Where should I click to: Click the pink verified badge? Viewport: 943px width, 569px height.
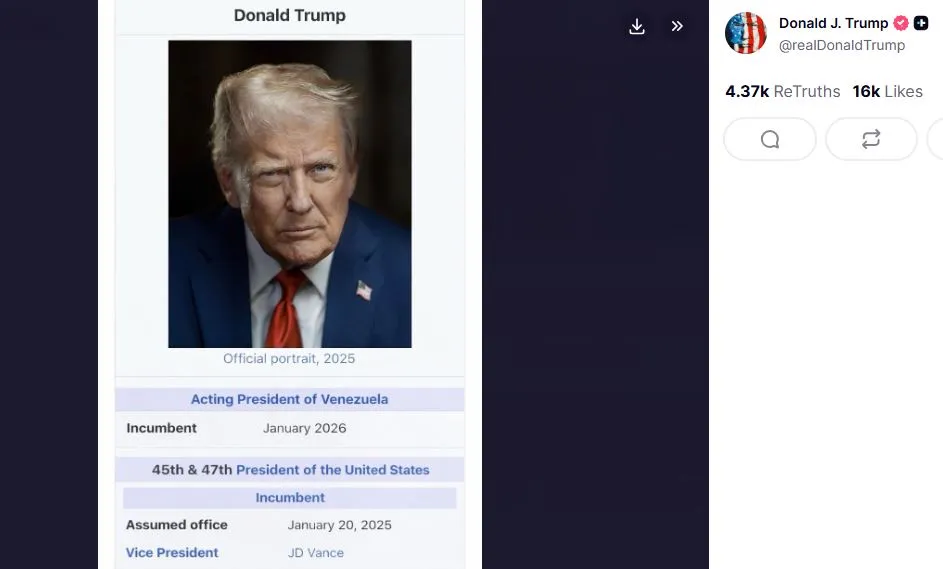(901, 23)
